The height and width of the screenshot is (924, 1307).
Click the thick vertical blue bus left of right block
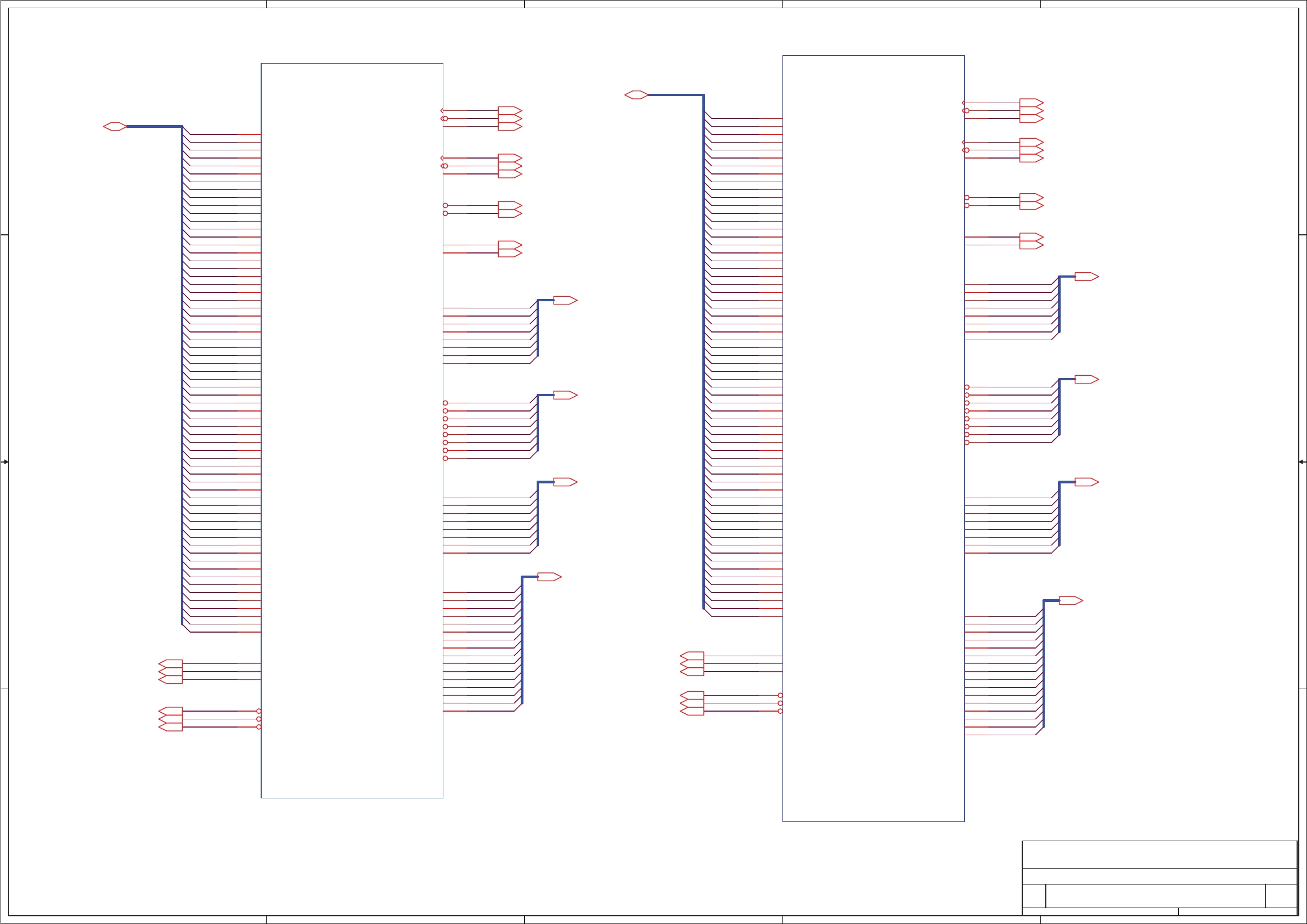pos(703,353)
